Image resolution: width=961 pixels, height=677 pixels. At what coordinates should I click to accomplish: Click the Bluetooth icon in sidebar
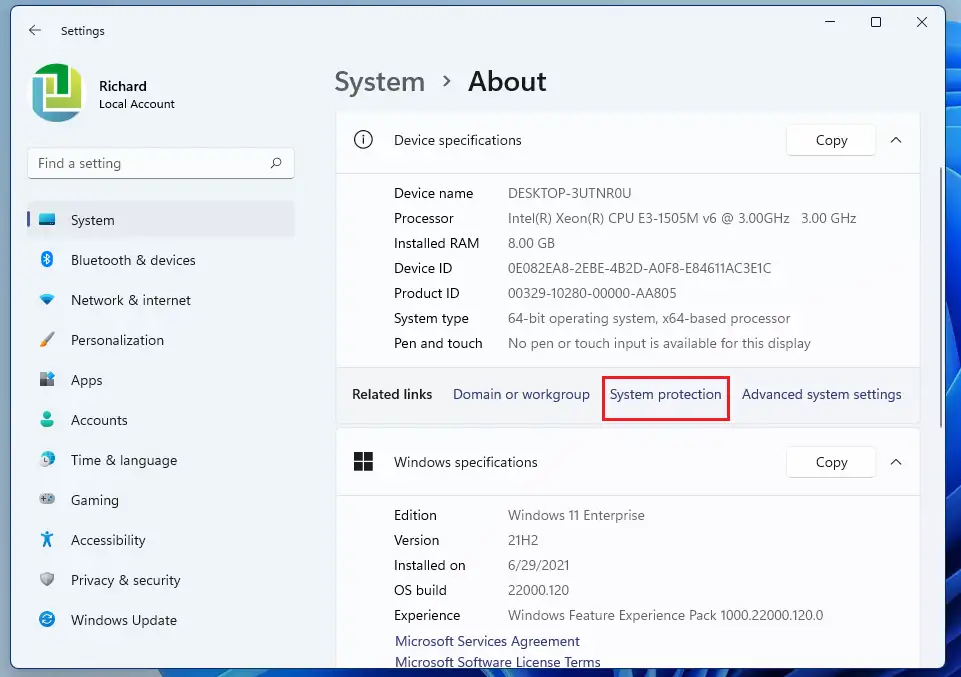click(47, 259)
